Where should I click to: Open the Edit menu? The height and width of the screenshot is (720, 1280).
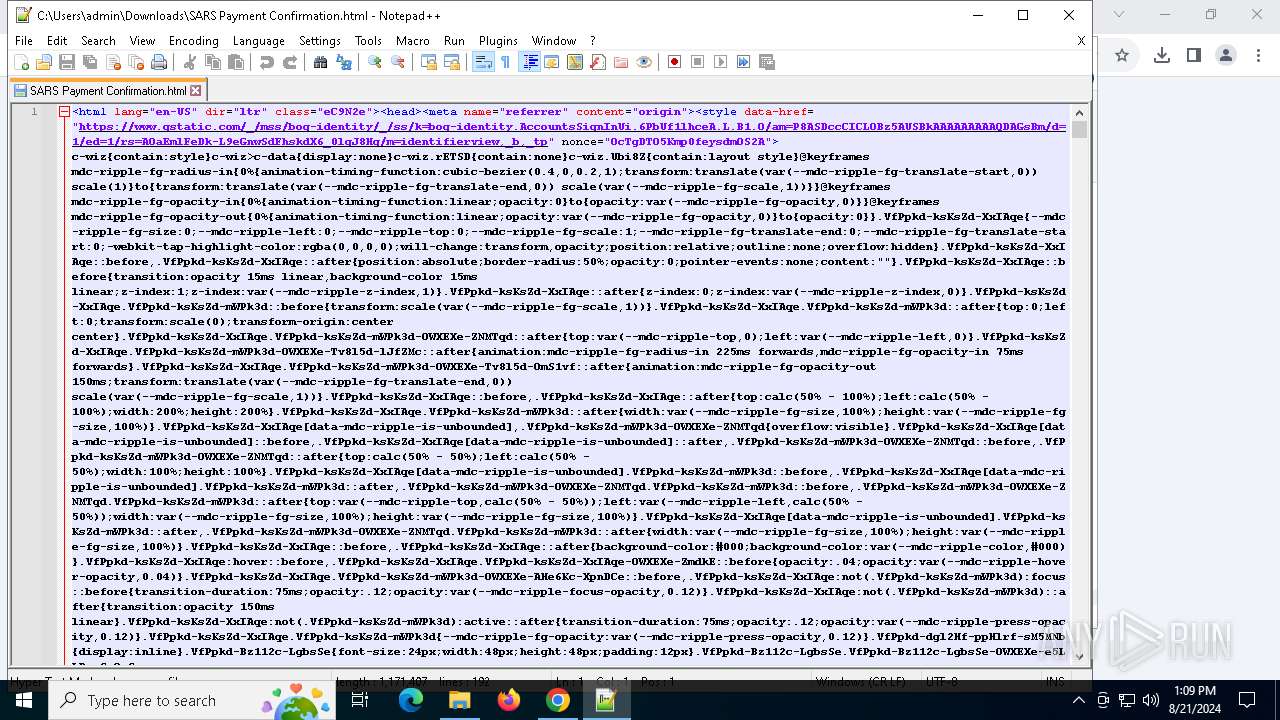(x=57, y=41)
